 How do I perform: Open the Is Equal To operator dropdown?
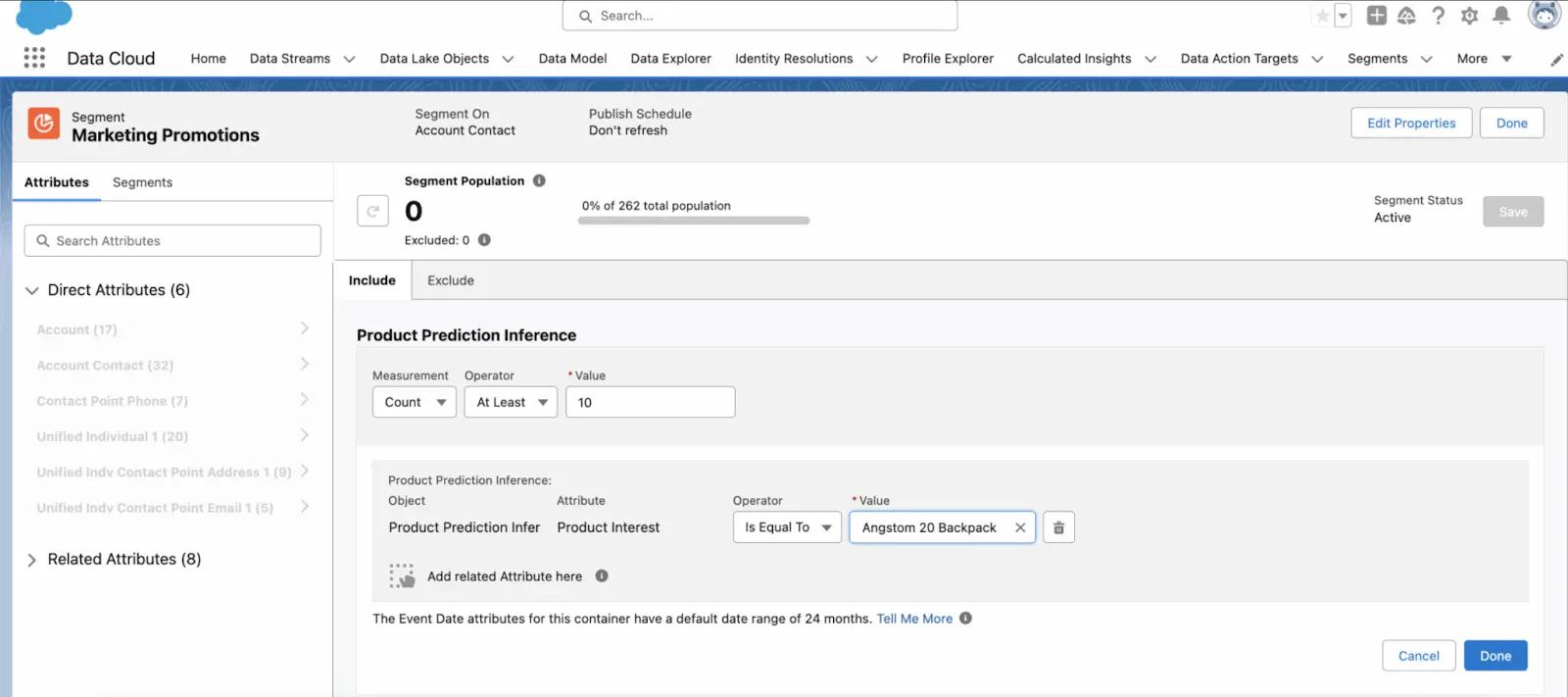coord(787,527)
